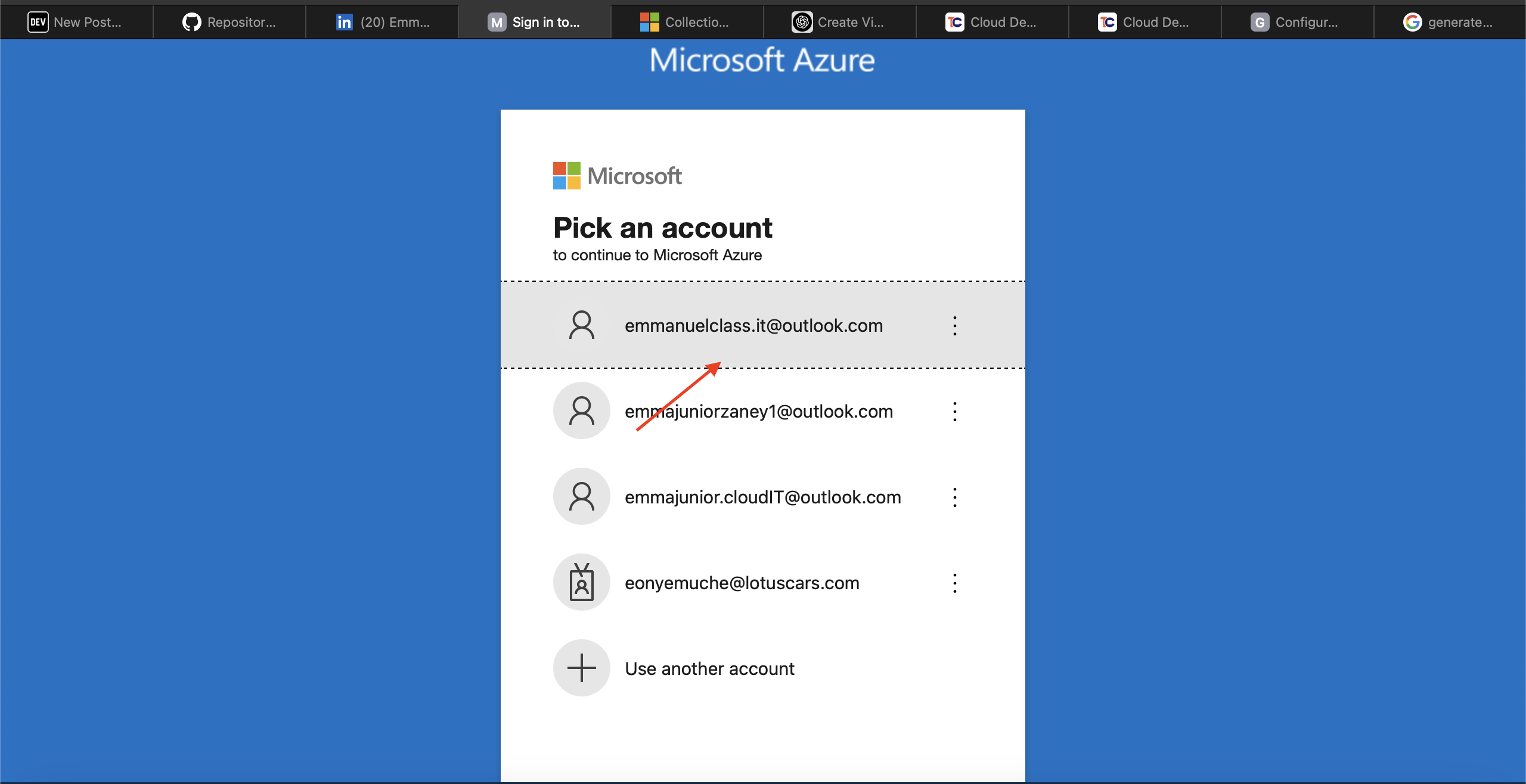This screenshot has height=784, width=1526.
Task: Click the M favicon on Sign in tab
Action: point(497,22)
